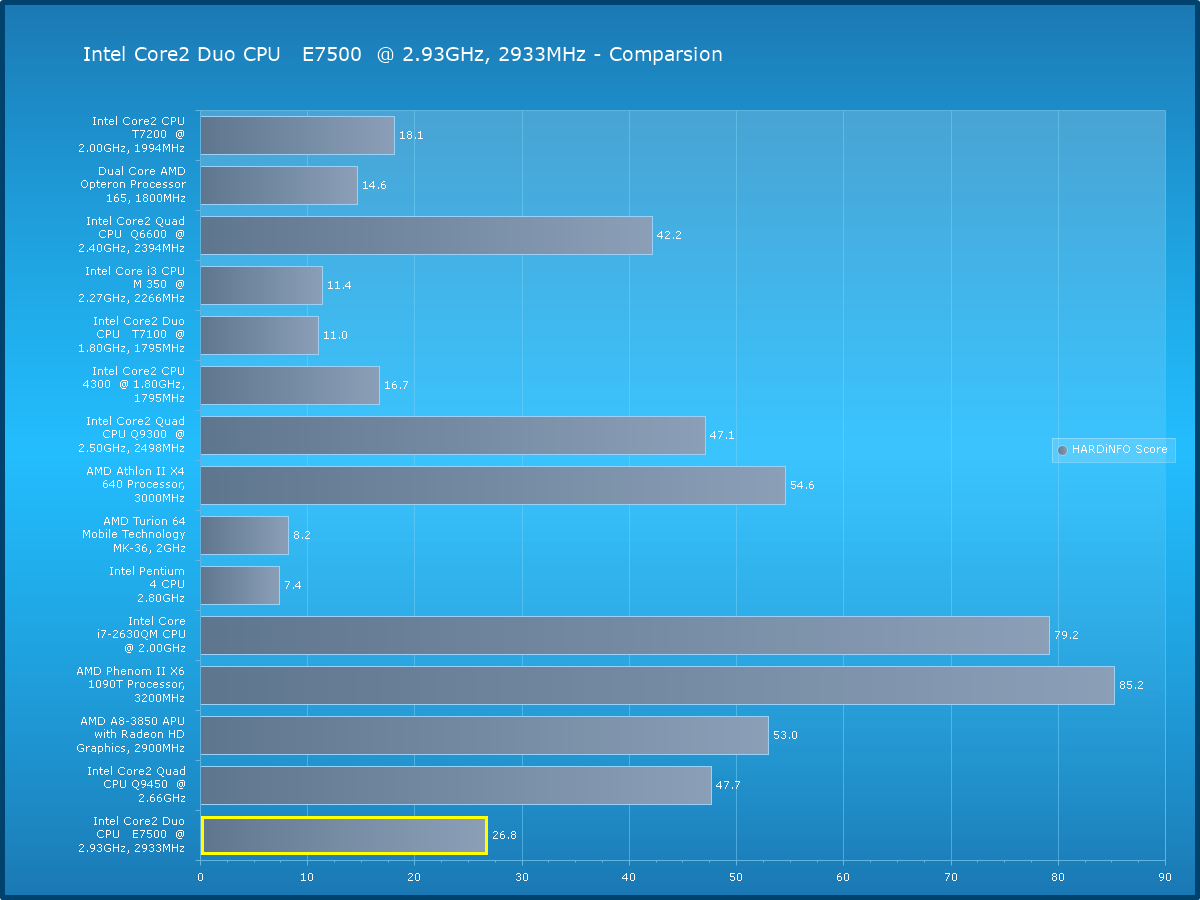Click the AMD Phenom II X6 label
This screenshot has height=900, width=1200.
pyautogui.click(x=131, y=685)
